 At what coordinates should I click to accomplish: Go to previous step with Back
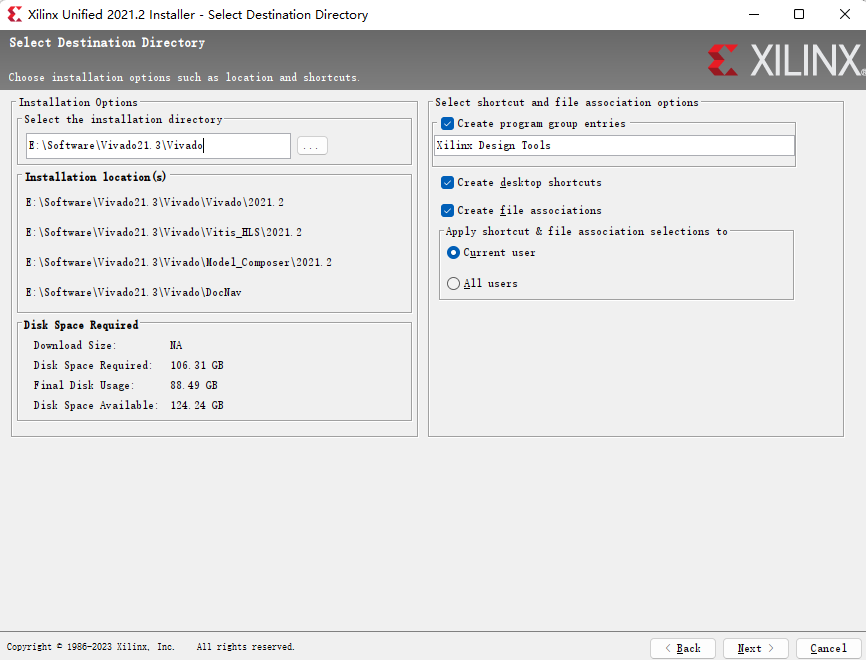[x=683, y=648]
